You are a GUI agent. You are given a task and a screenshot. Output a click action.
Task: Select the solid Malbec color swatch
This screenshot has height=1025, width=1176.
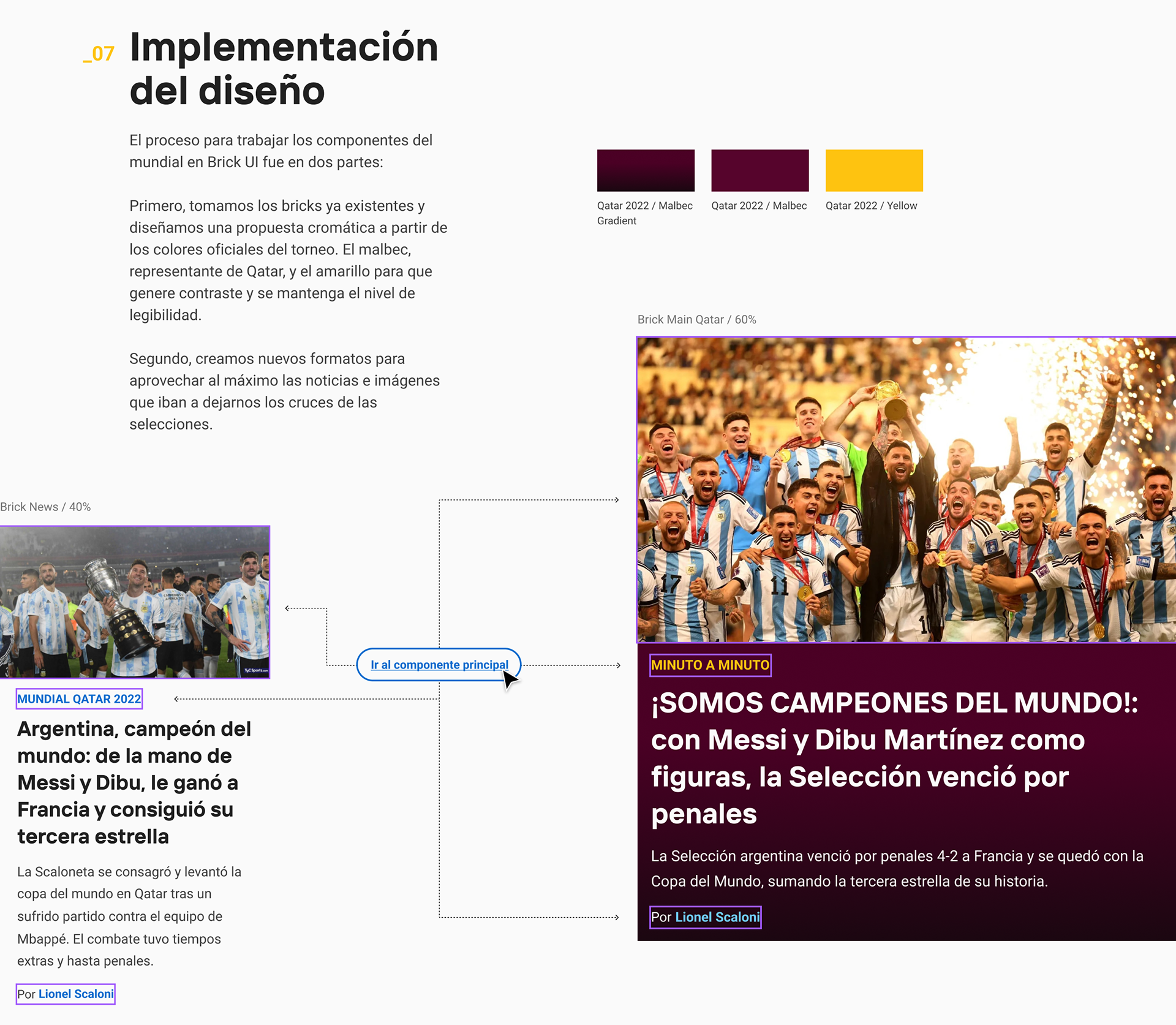pos(759,170)
